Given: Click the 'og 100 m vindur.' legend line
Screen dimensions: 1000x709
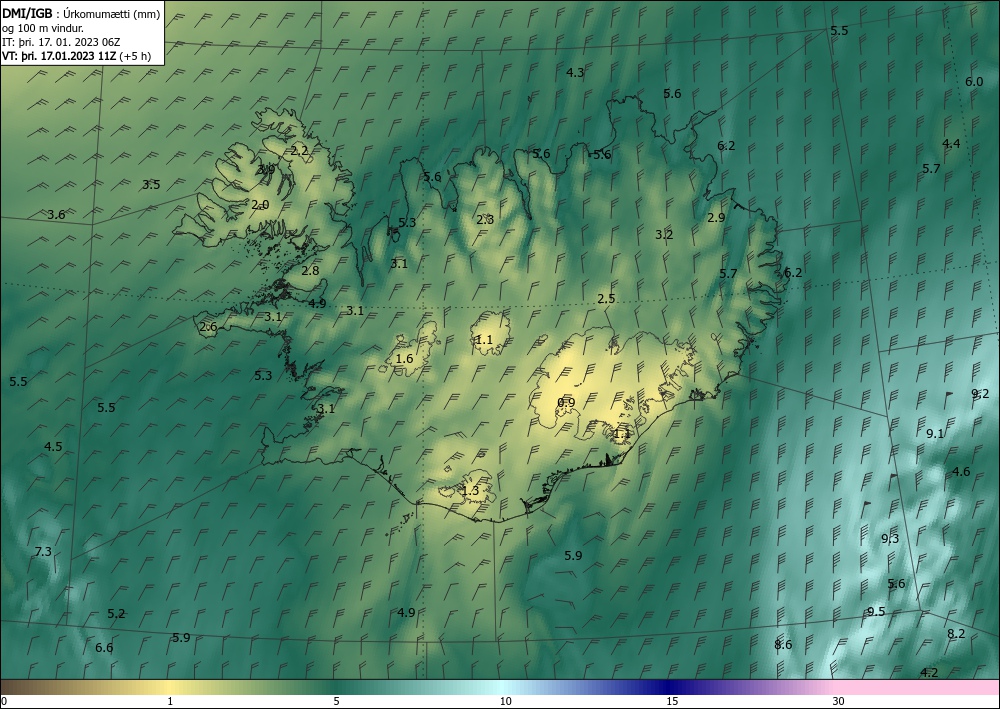Looking at the screenshot, I should pos(43,28).
